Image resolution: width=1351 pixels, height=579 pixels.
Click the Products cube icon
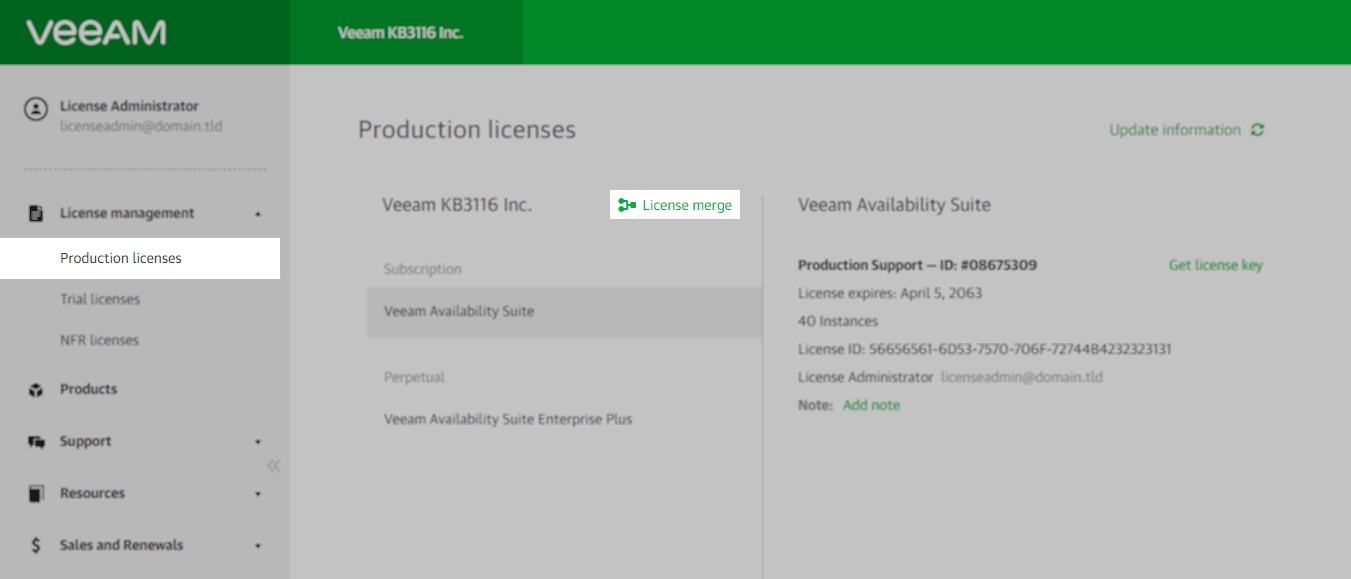tap(36, 390)
